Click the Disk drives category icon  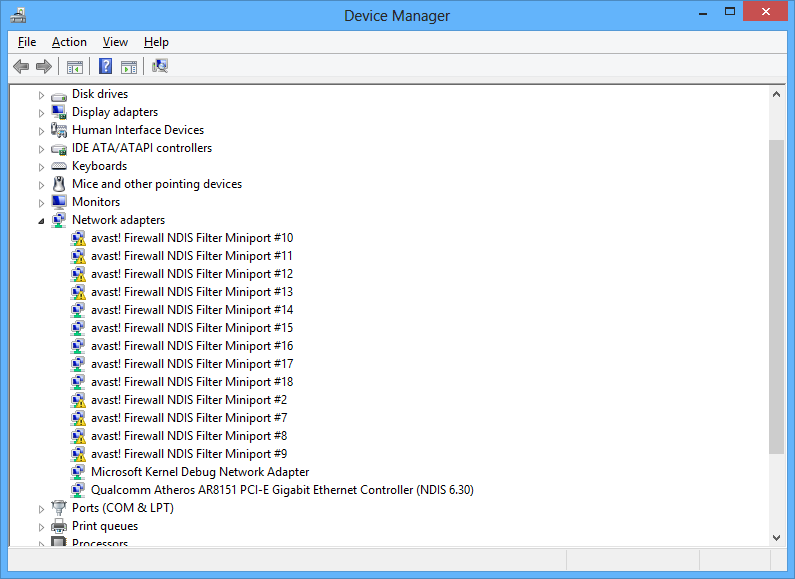59,95
